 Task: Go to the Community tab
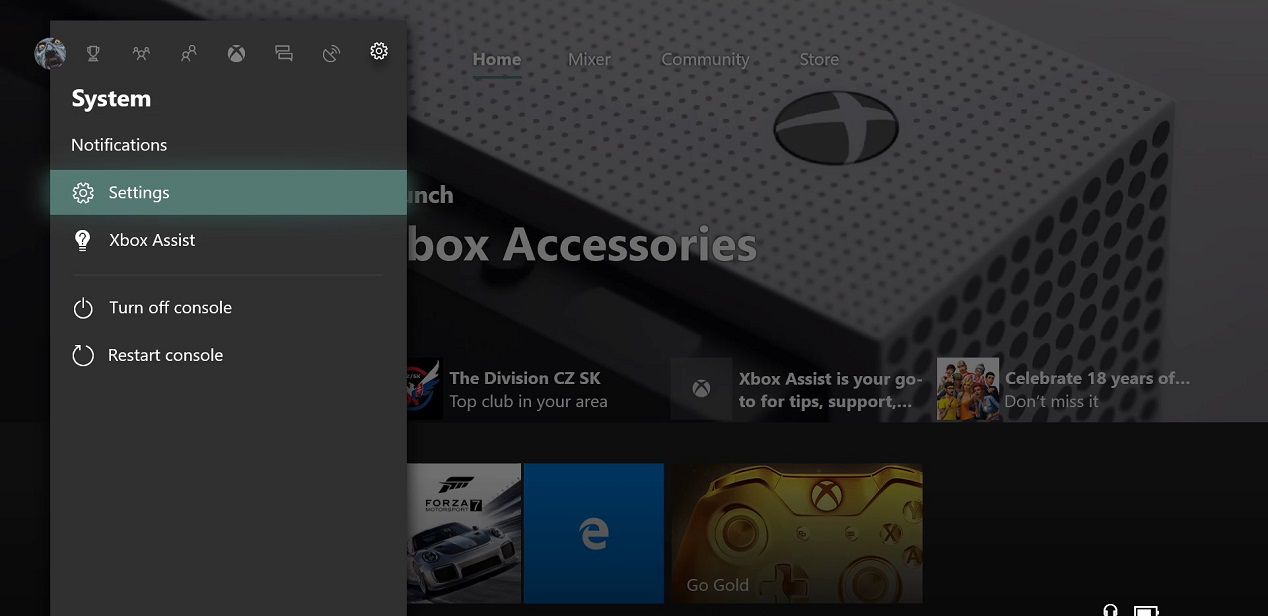pos(705,60)
